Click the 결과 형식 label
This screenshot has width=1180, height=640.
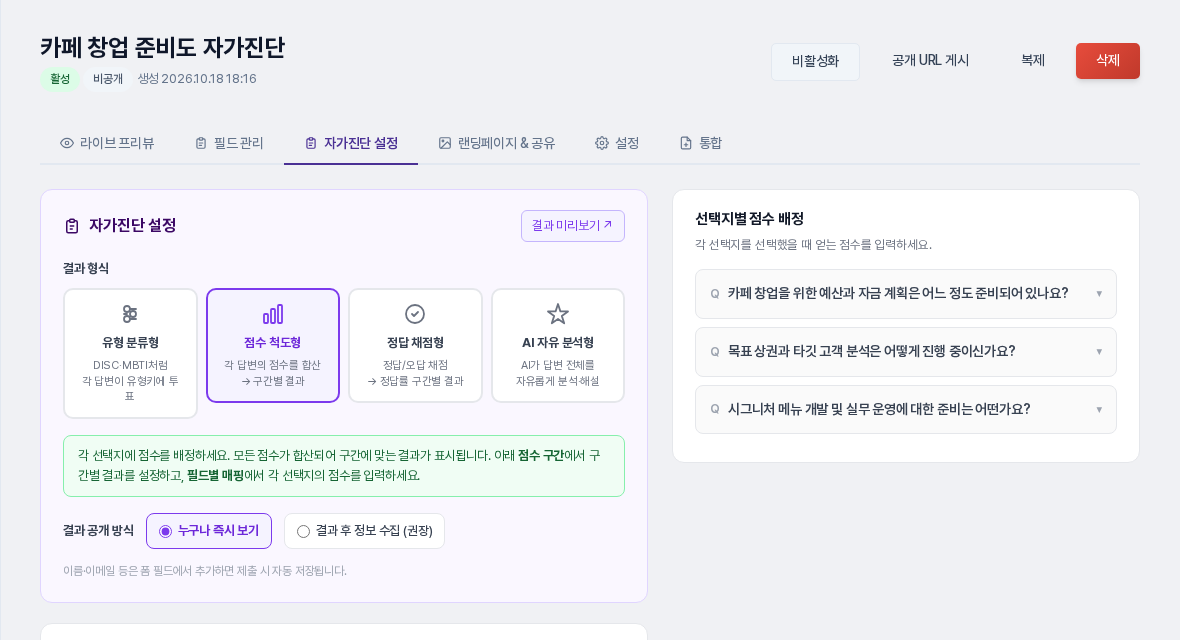click(x=86, y=269)
